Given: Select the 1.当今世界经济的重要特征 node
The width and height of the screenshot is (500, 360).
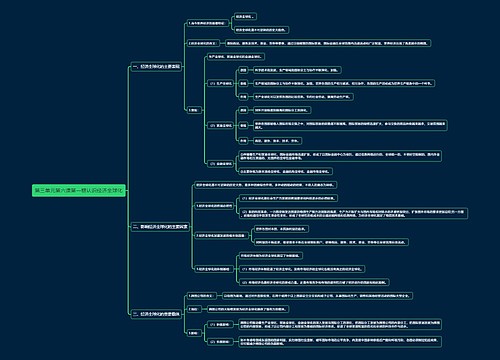Looking at the screenshot, I should pyautogui.click(x=207, y=23).
